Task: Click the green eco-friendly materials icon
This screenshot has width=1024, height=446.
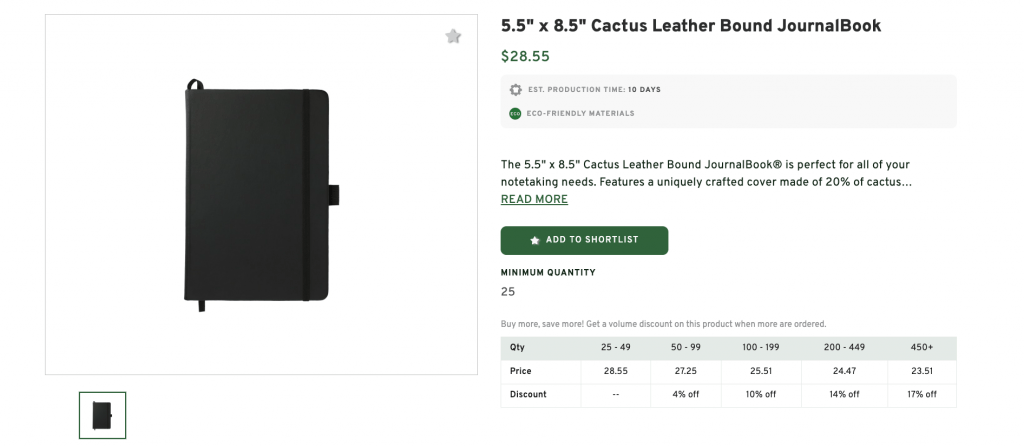Action: tap(516, 114)
